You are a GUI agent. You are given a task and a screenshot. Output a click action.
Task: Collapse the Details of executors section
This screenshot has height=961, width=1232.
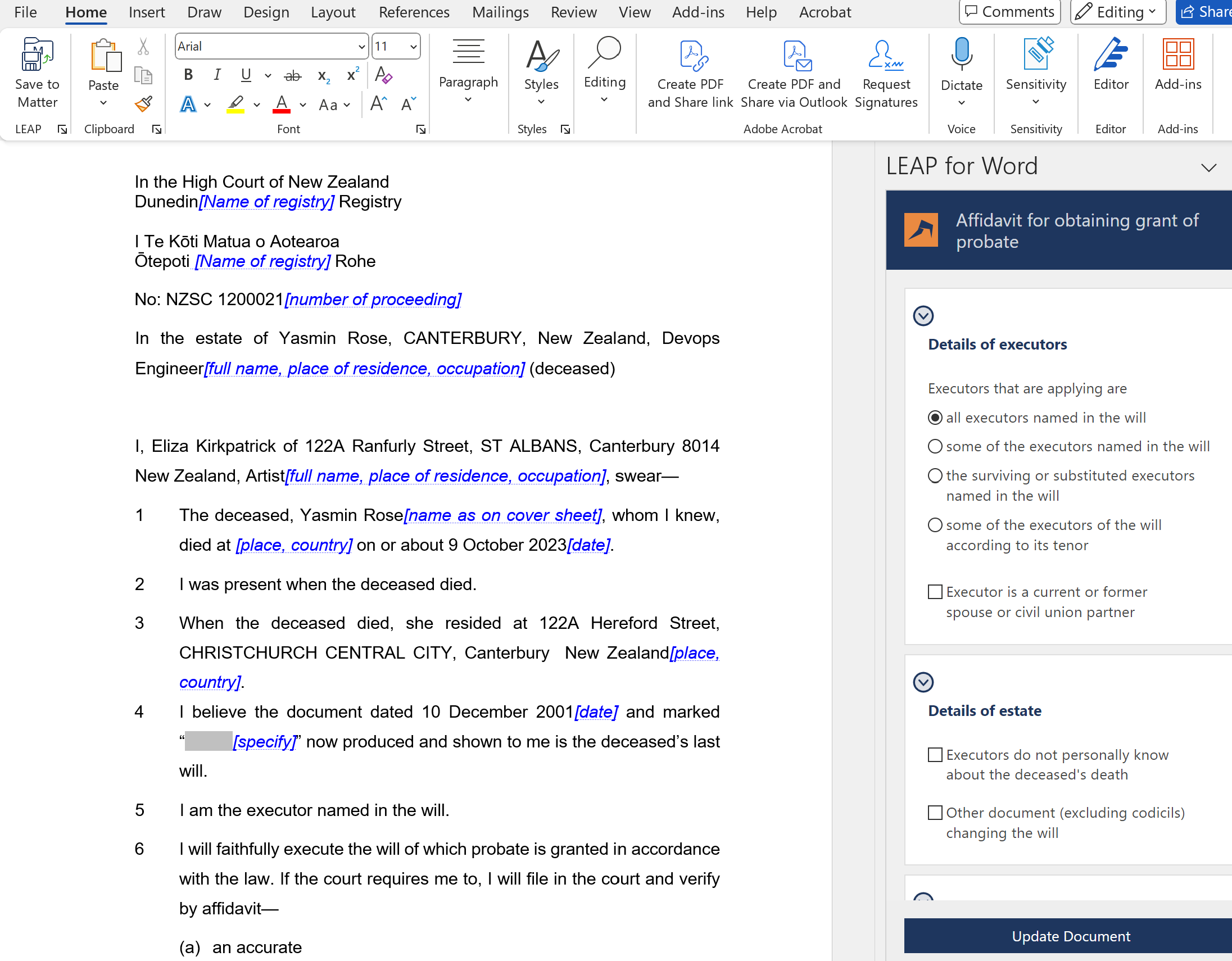click(x=923, y=316)
